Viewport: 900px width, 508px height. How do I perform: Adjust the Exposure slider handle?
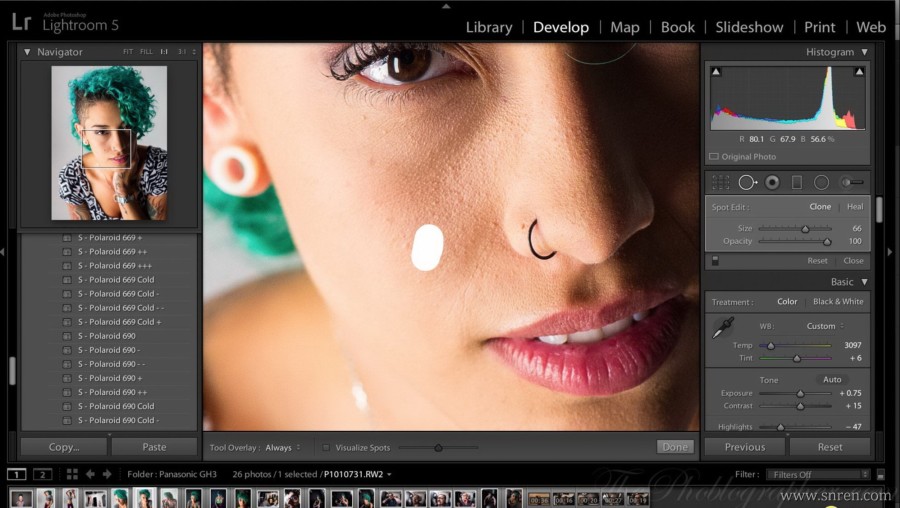[800, 394]
